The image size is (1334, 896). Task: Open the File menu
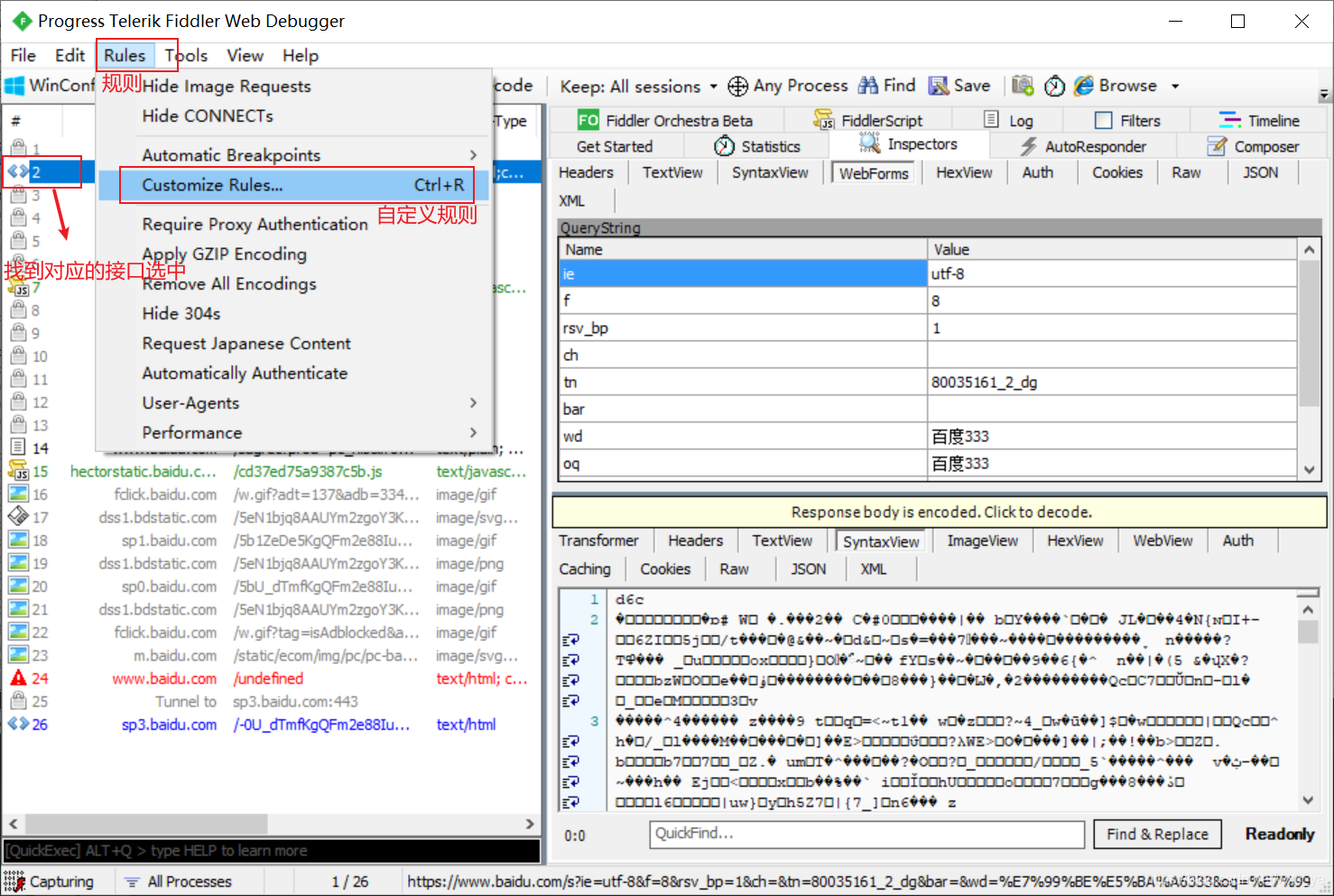[x=23, y=55]
